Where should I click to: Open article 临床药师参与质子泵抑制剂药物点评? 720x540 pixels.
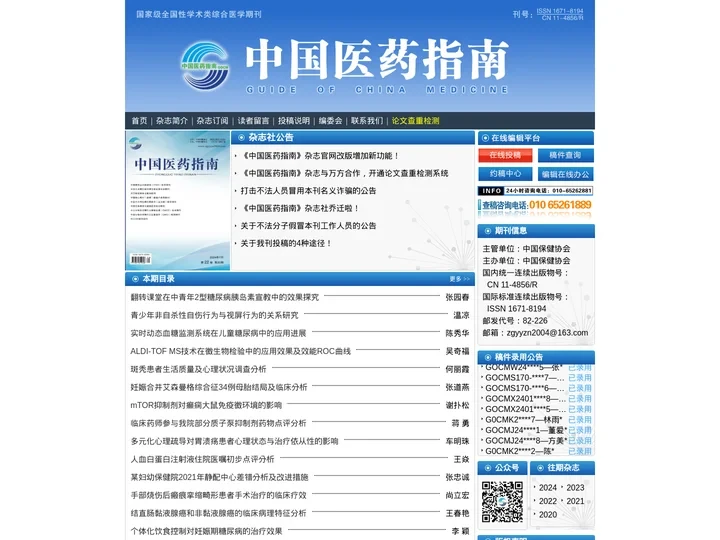click(x=218, y=423)
